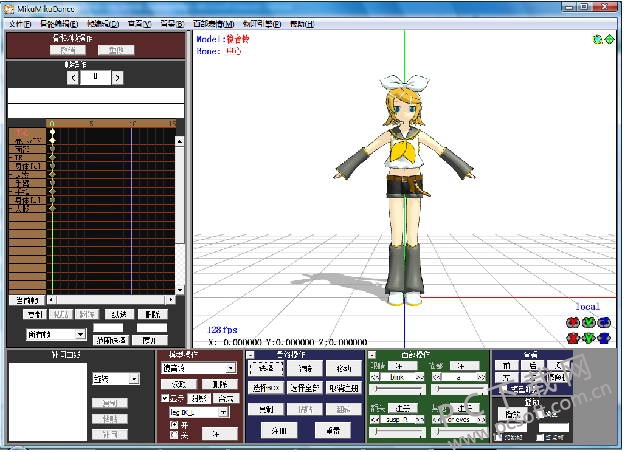Click the blink morph slider
This screenshot has height=452, width=624.
coord(398,389)
